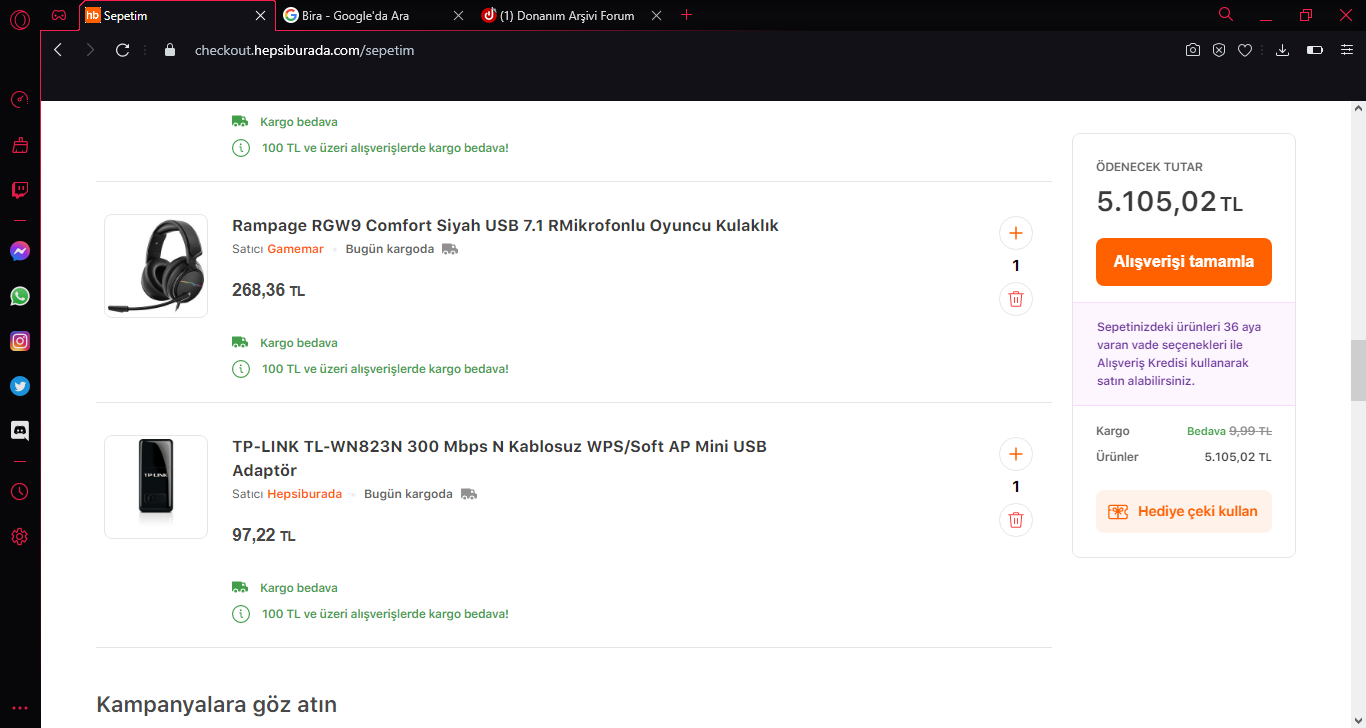Search tabs with magnifier icon

(x=1226, y=14)
